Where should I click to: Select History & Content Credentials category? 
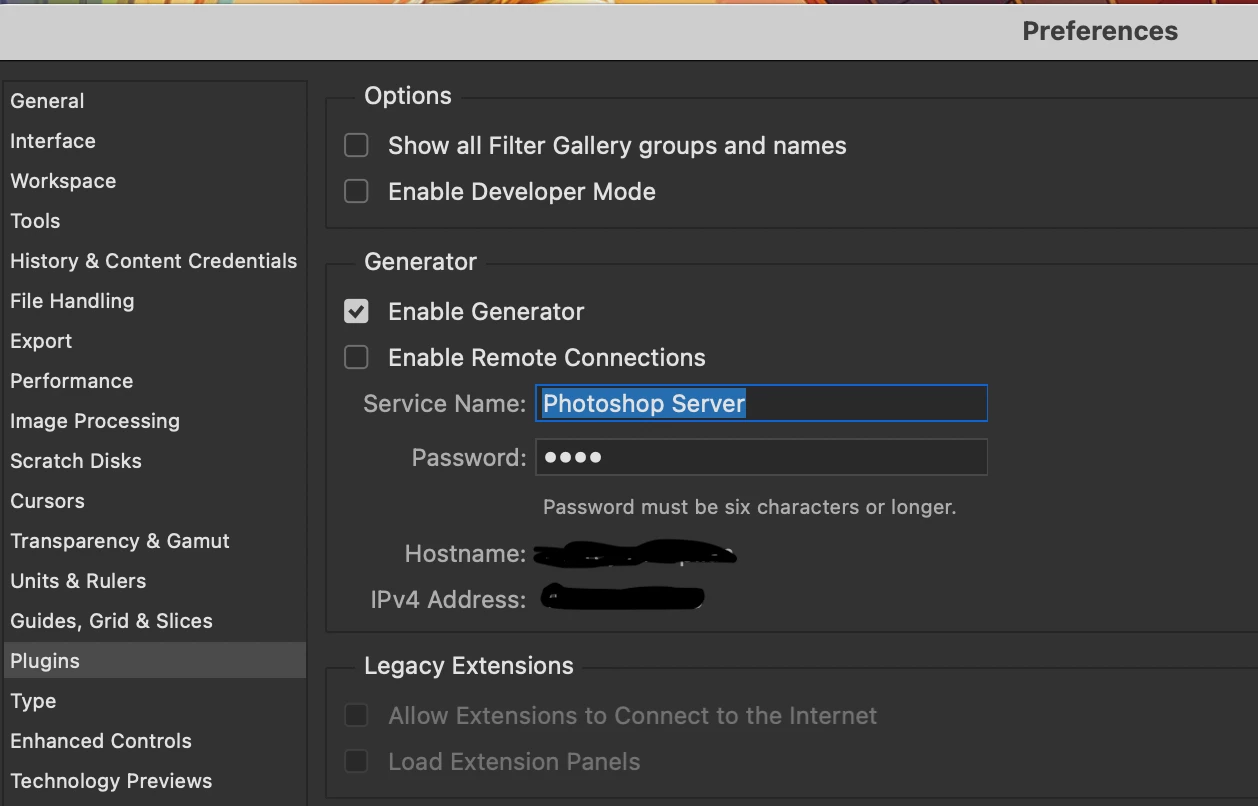(x=153, y=261)
